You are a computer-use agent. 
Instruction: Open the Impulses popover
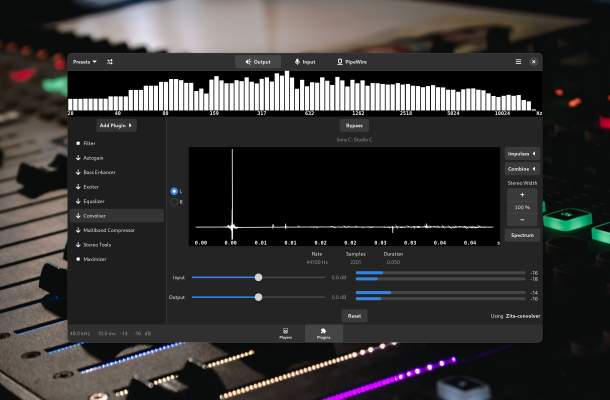point(521,154)
